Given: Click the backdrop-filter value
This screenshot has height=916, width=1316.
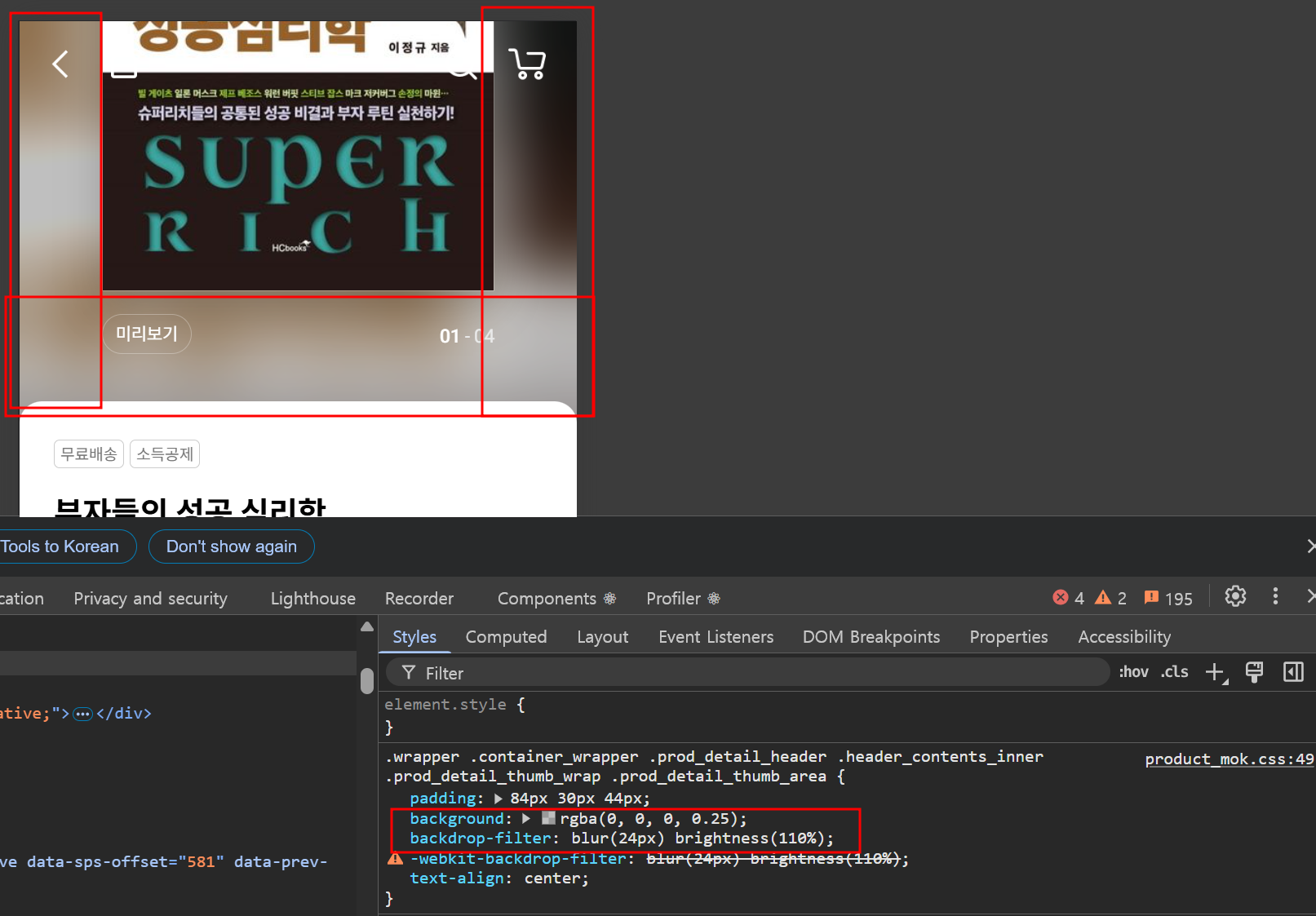Looking at the screenshot, I should (x=698, y=839).
